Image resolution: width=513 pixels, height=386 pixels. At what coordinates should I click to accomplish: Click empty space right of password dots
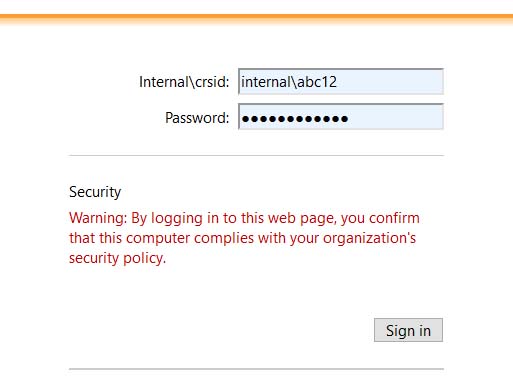[397, 117]
